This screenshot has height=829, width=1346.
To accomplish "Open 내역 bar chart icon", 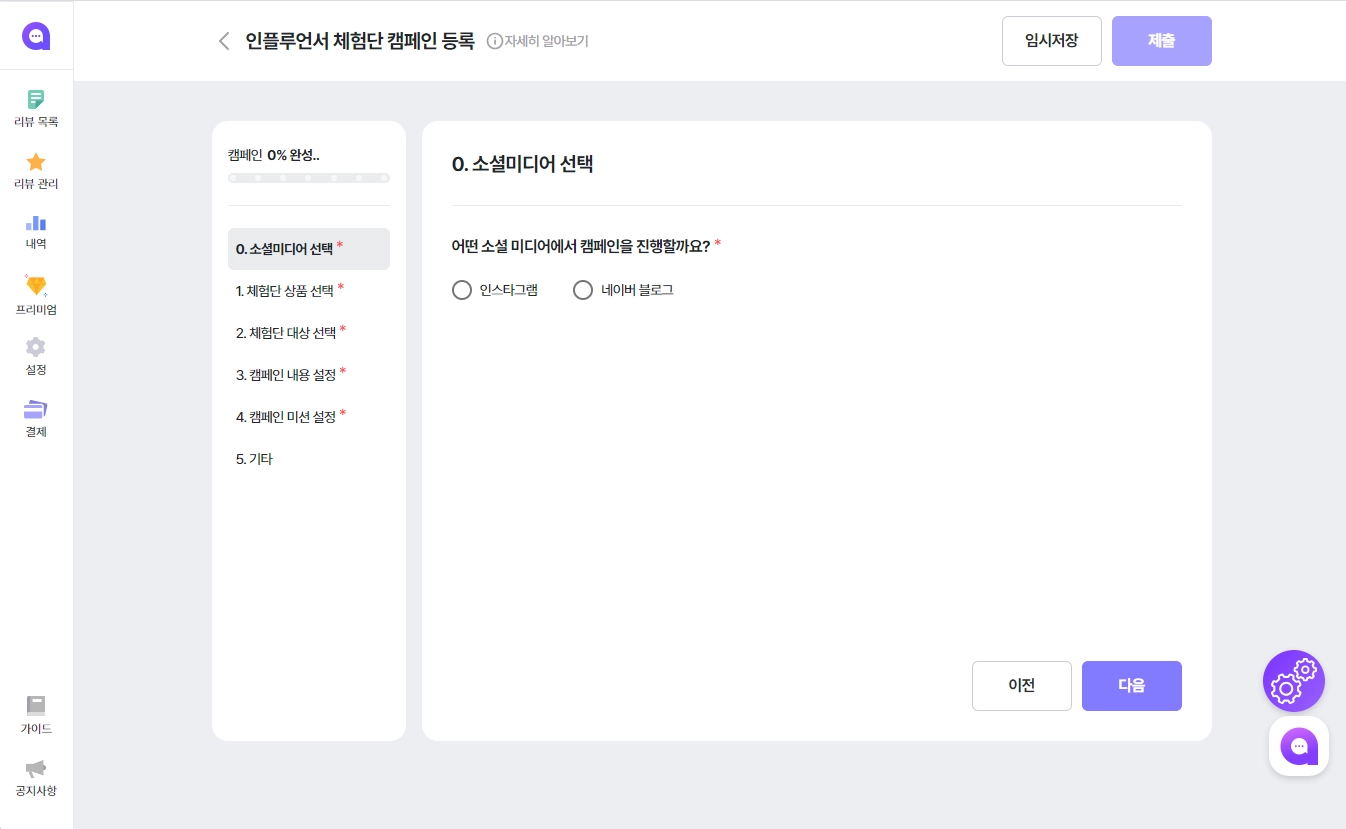I will point(36,223).
